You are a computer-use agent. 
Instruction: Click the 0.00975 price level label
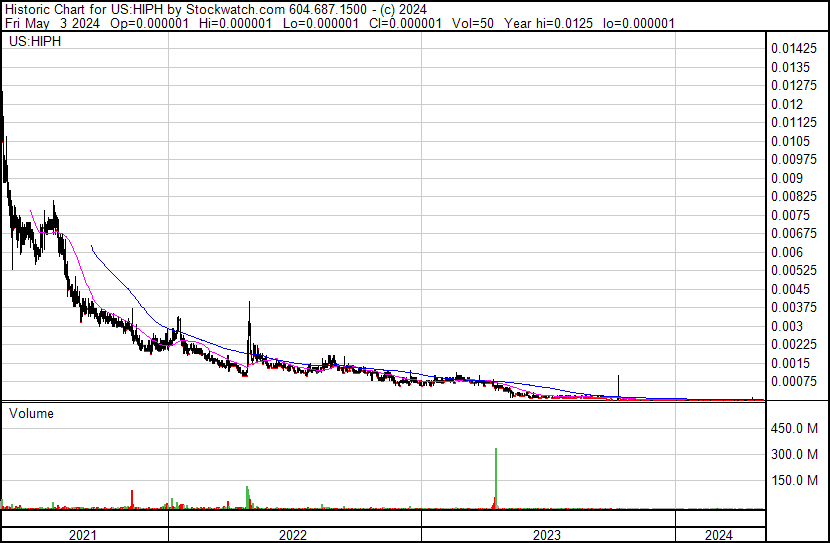click(x=794, y=159)
